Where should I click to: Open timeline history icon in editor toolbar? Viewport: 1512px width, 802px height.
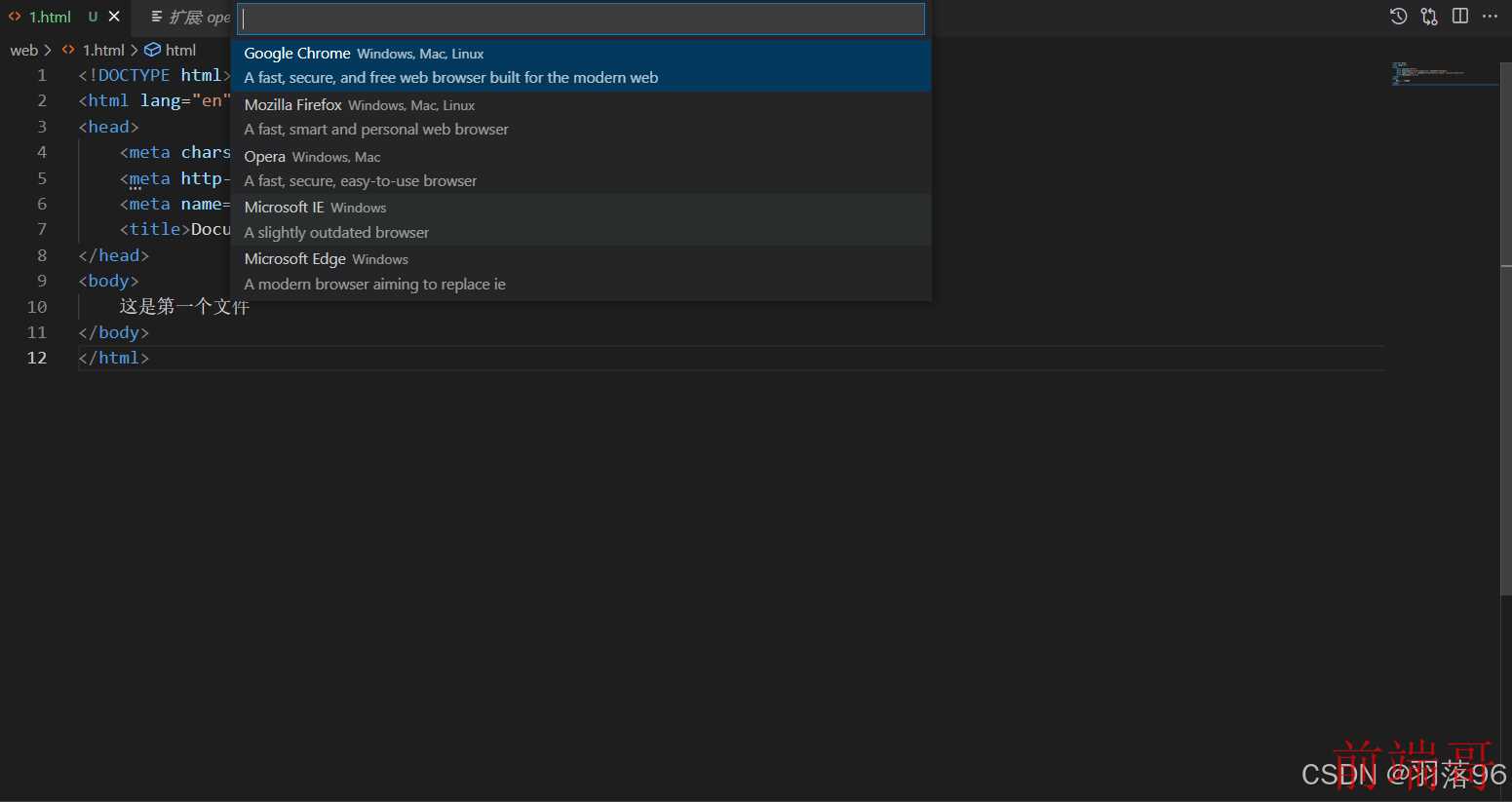click(1398, 16)
